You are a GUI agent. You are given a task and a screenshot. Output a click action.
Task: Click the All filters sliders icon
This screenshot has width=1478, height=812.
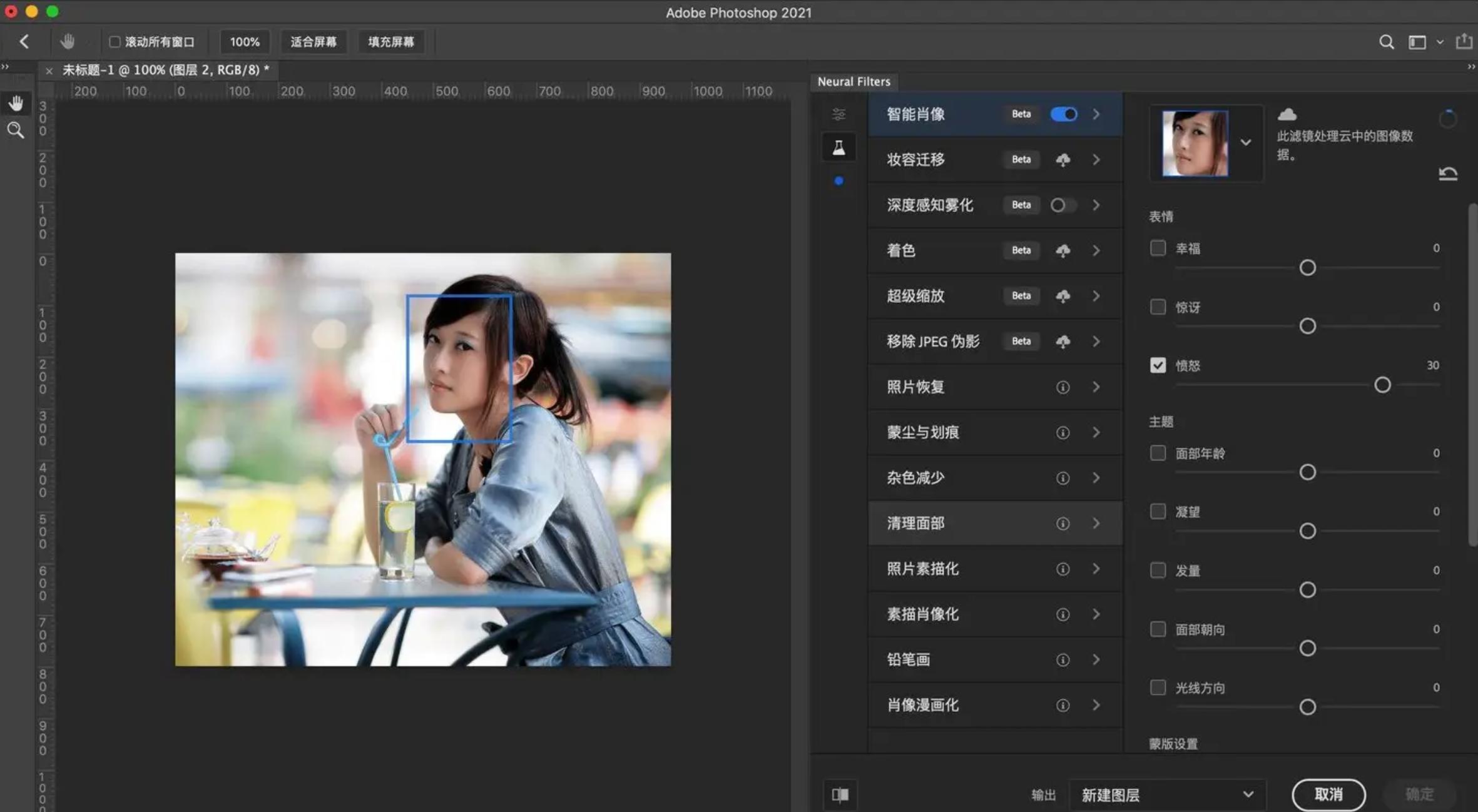click(x=838, y=114)
